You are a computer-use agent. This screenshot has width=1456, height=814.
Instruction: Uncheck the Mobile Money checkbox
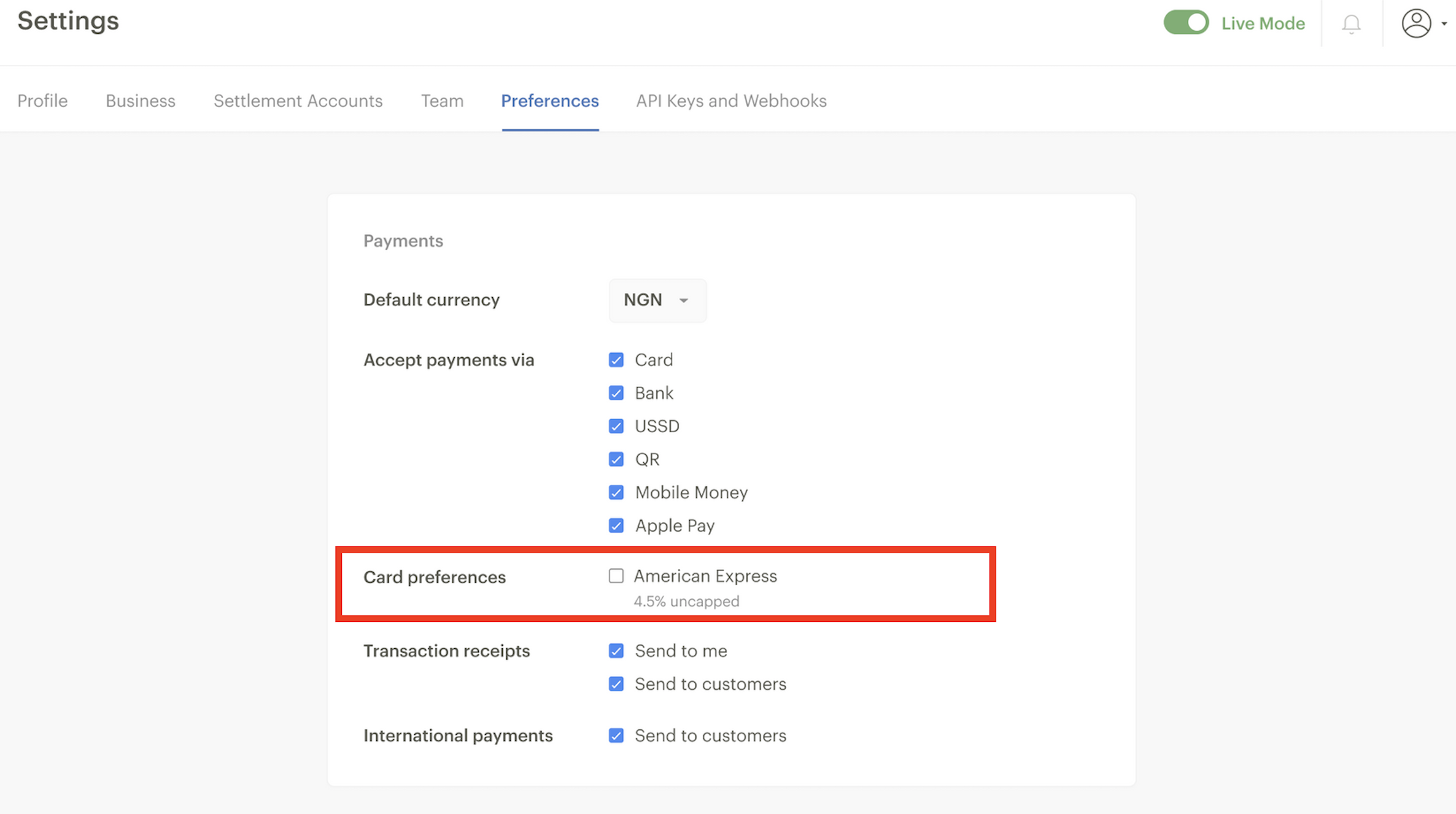pyautogui.click(x=616, y=492)
